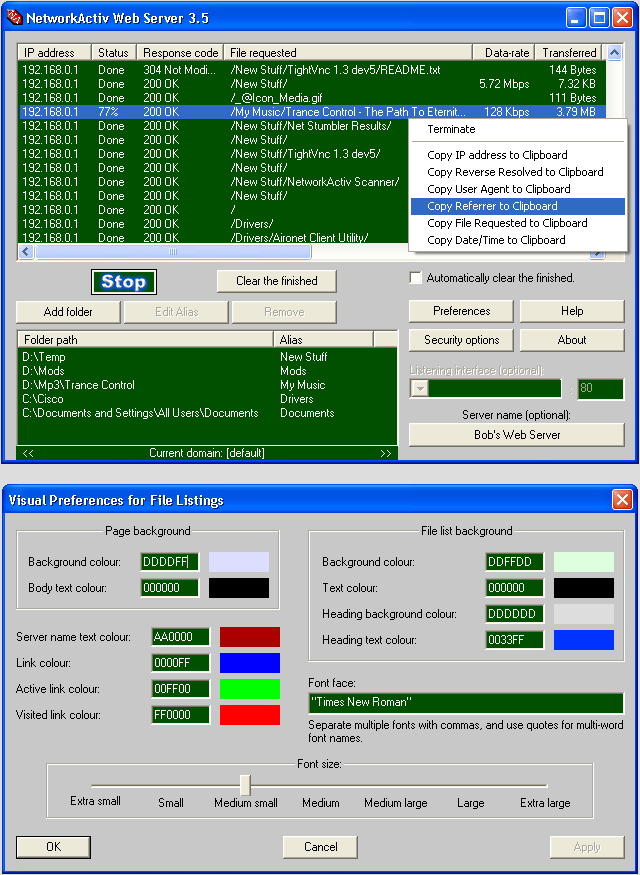Click the Alias column header
This screenshot has width=640, height=875.
[x=323, y=339]
